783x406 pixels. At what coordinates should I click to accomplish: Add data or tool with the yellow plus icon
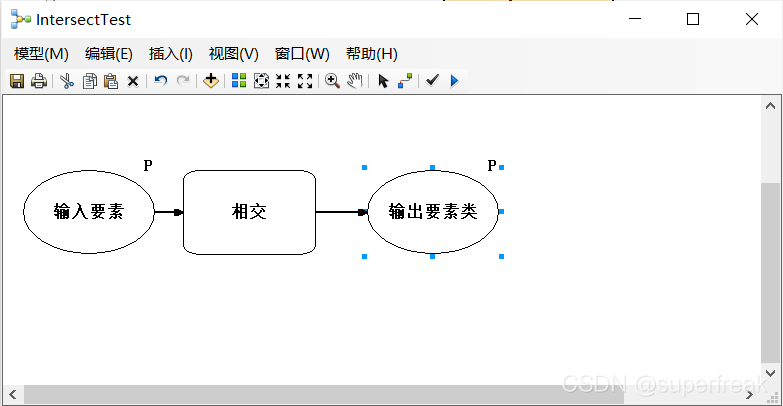point(211,81)
